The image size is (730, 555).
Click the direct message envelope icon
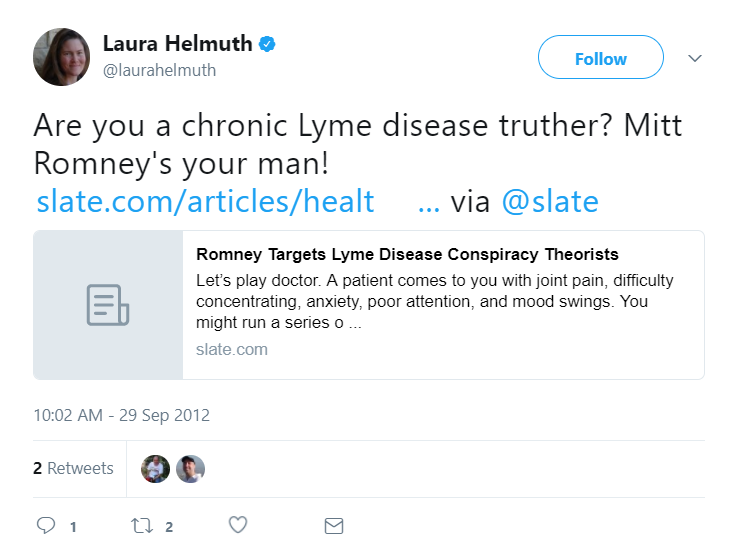[x=334, y=526]
